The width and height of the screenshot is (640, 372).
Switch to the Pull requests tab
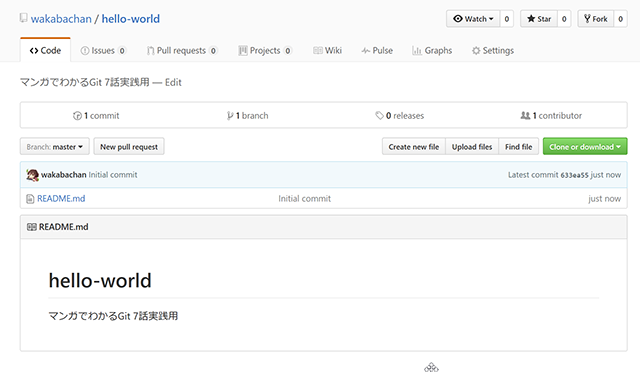tap(182, 50)
